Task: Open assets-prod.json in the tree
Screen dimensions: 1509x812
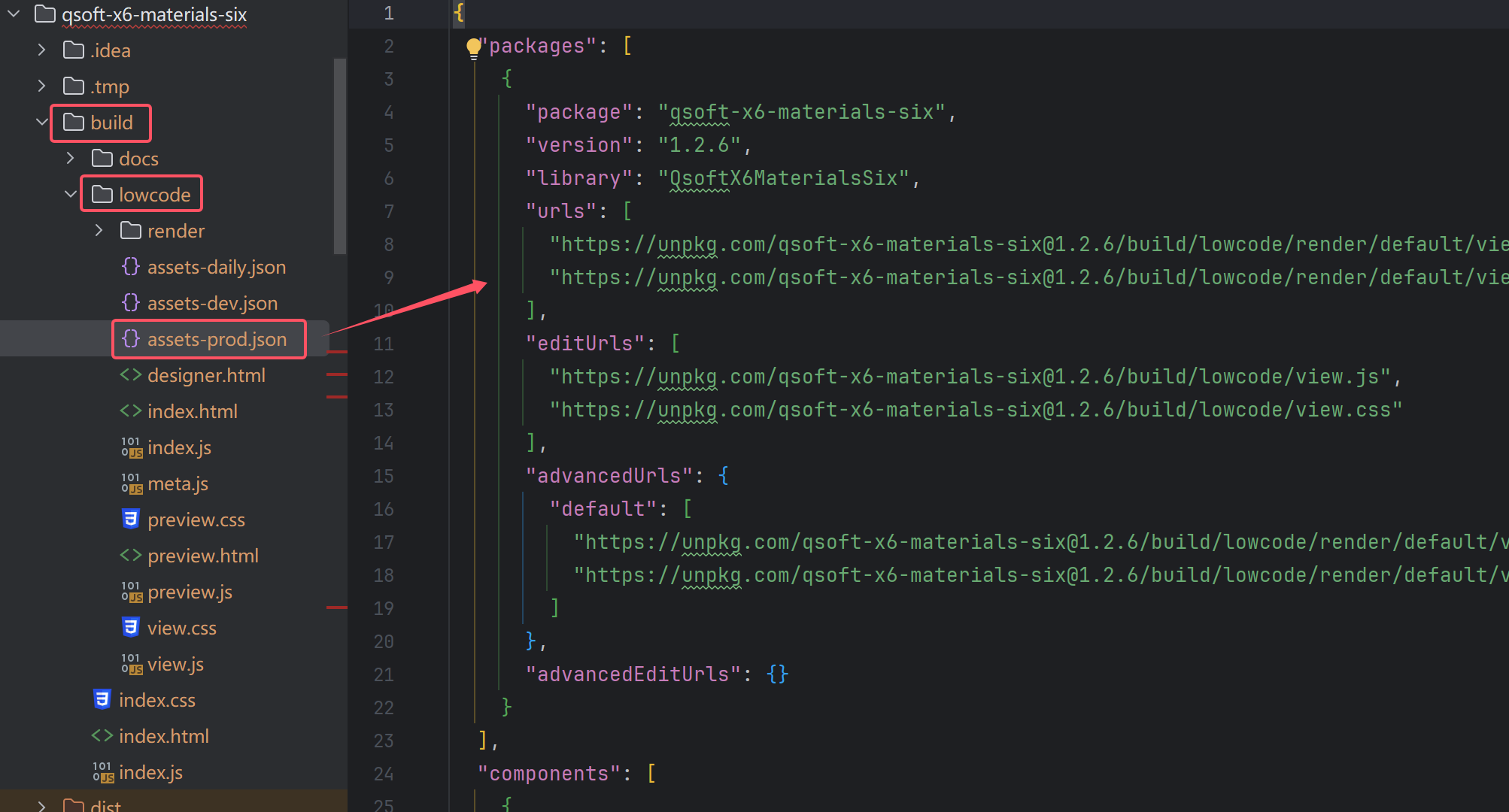Action: click(217, 339)
